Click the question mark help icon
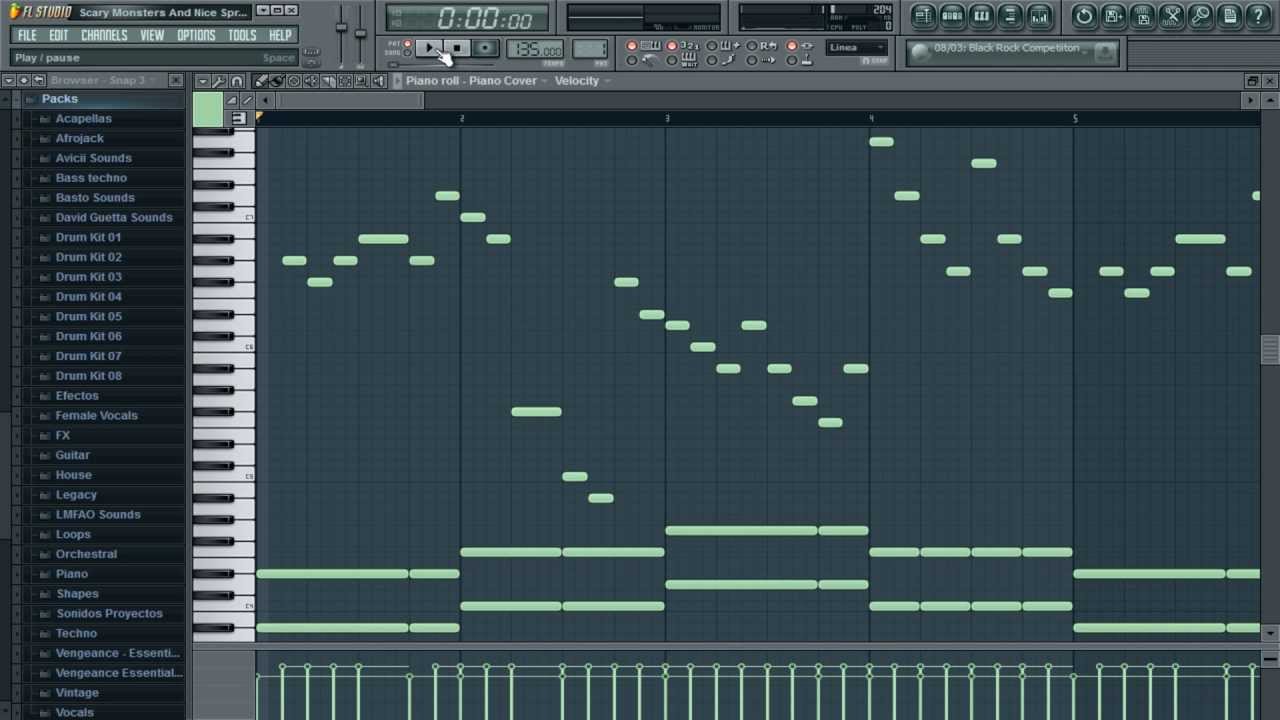1280x720 pixels. pos(1259,16)
